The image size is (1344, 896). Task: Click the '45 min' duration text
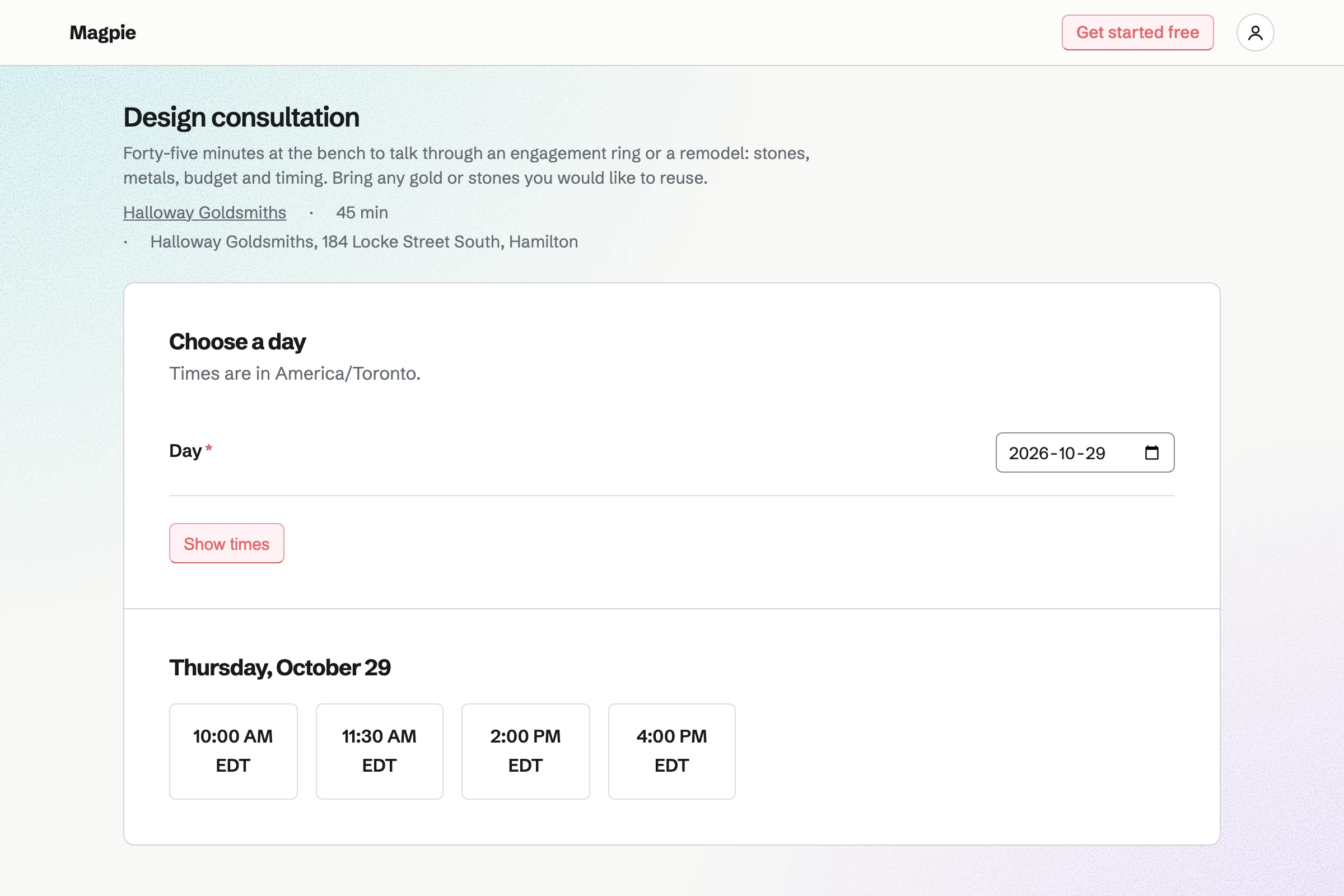362,213
